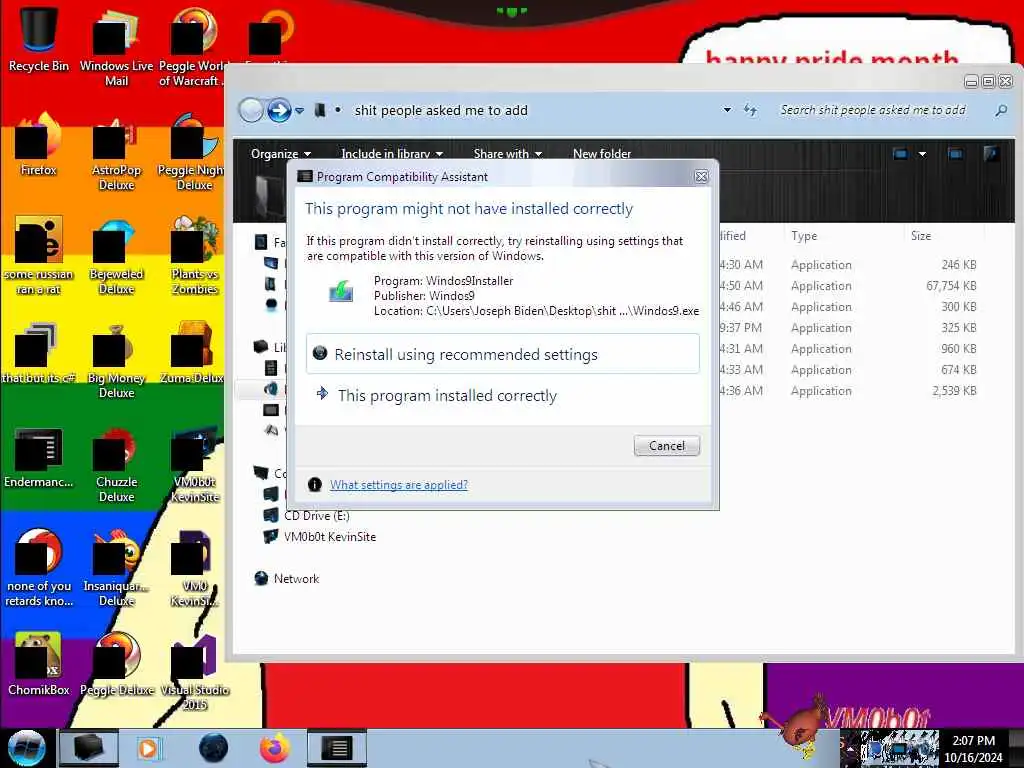This screenshot has width=1024, height=768.
Task: Open Visual Studio 2015 desktop shortcut
Action: pos(195,673)
